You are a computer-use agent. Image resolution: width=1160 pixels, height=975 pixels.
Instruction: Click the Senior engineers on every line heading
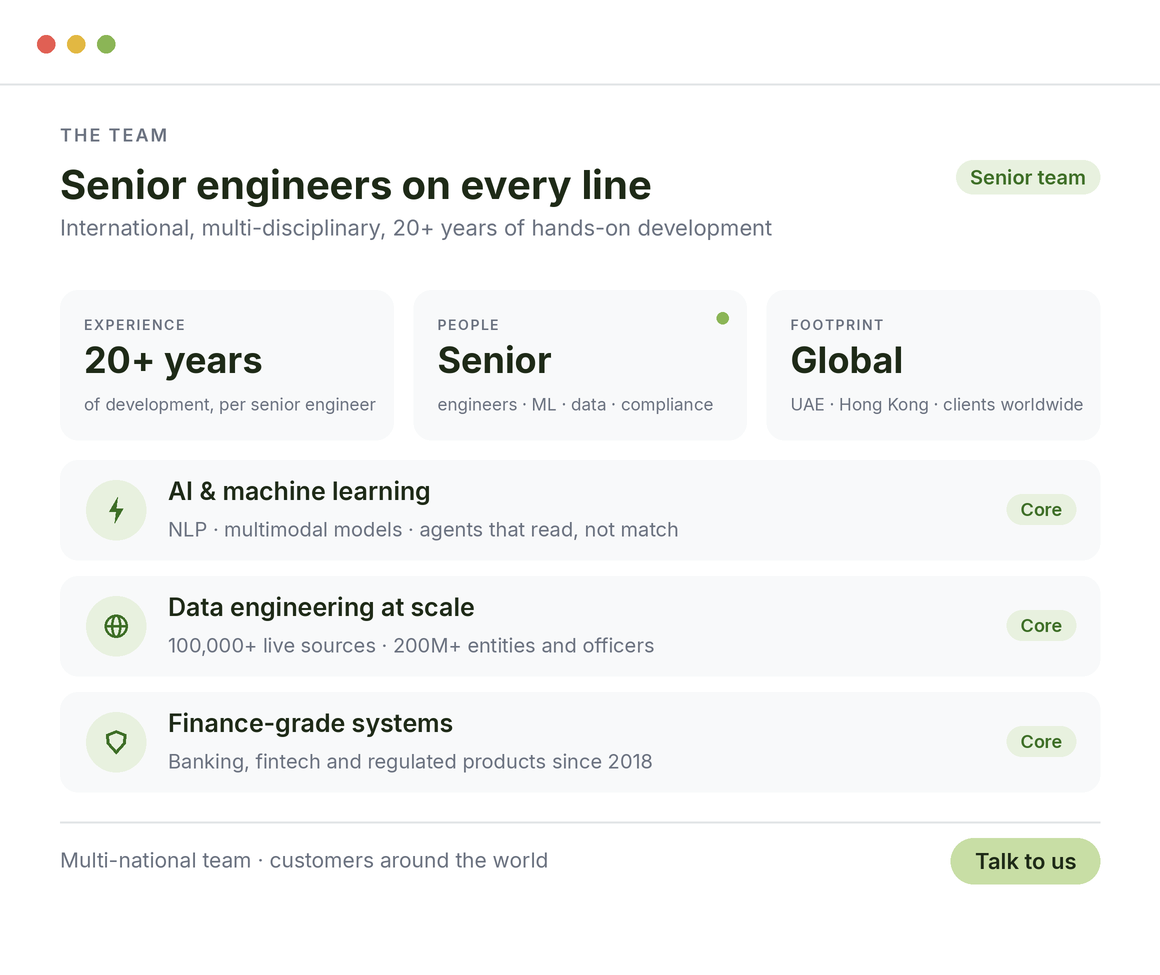click(356, 185)
